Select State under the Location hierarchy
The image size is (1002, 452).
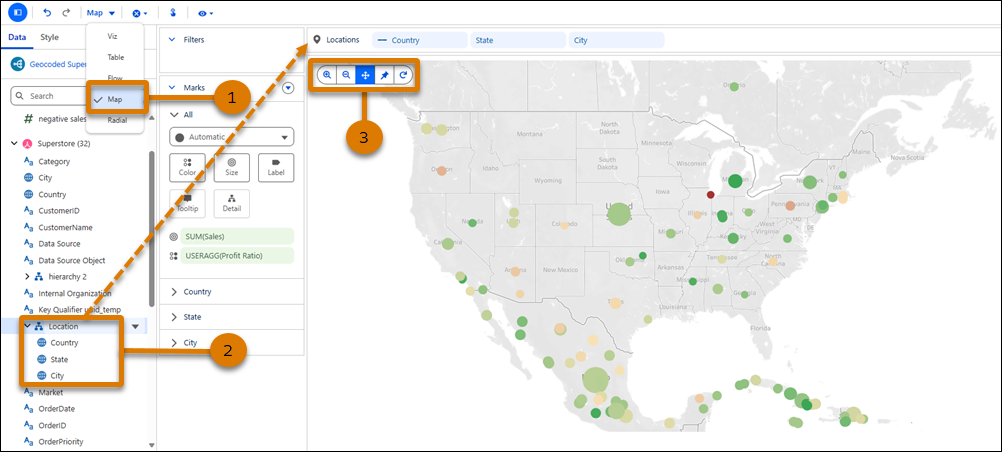(x=59, y=359)
